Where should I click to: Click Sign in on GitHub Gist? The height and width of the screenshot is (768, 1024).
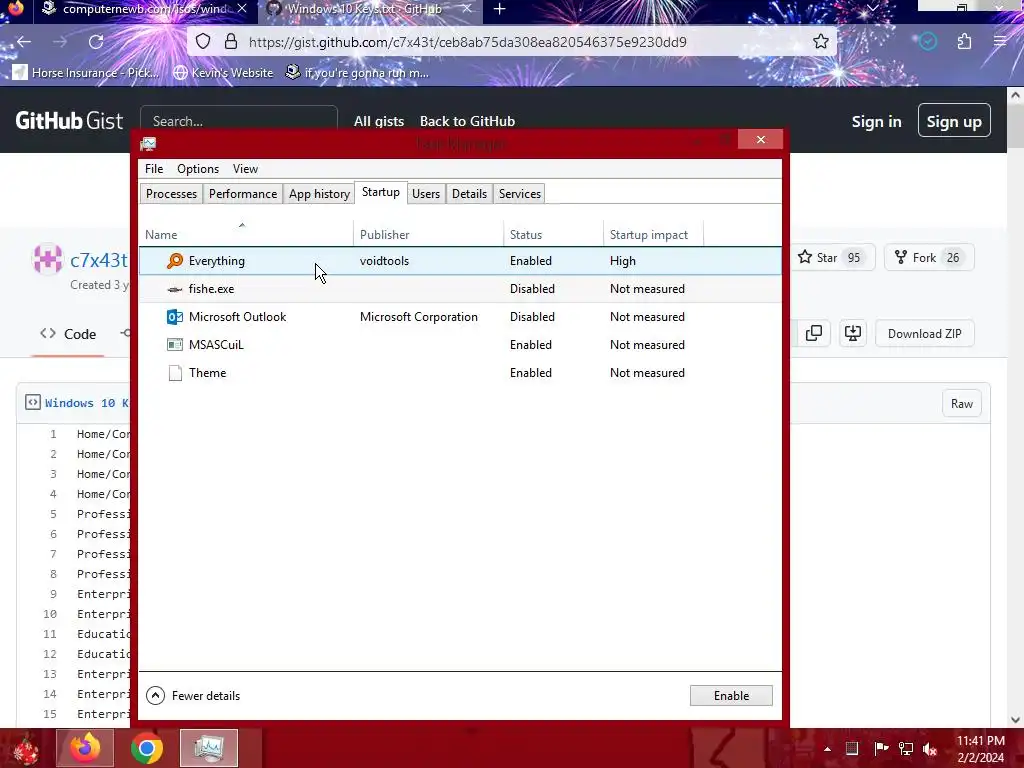click(x=876, y=121)
